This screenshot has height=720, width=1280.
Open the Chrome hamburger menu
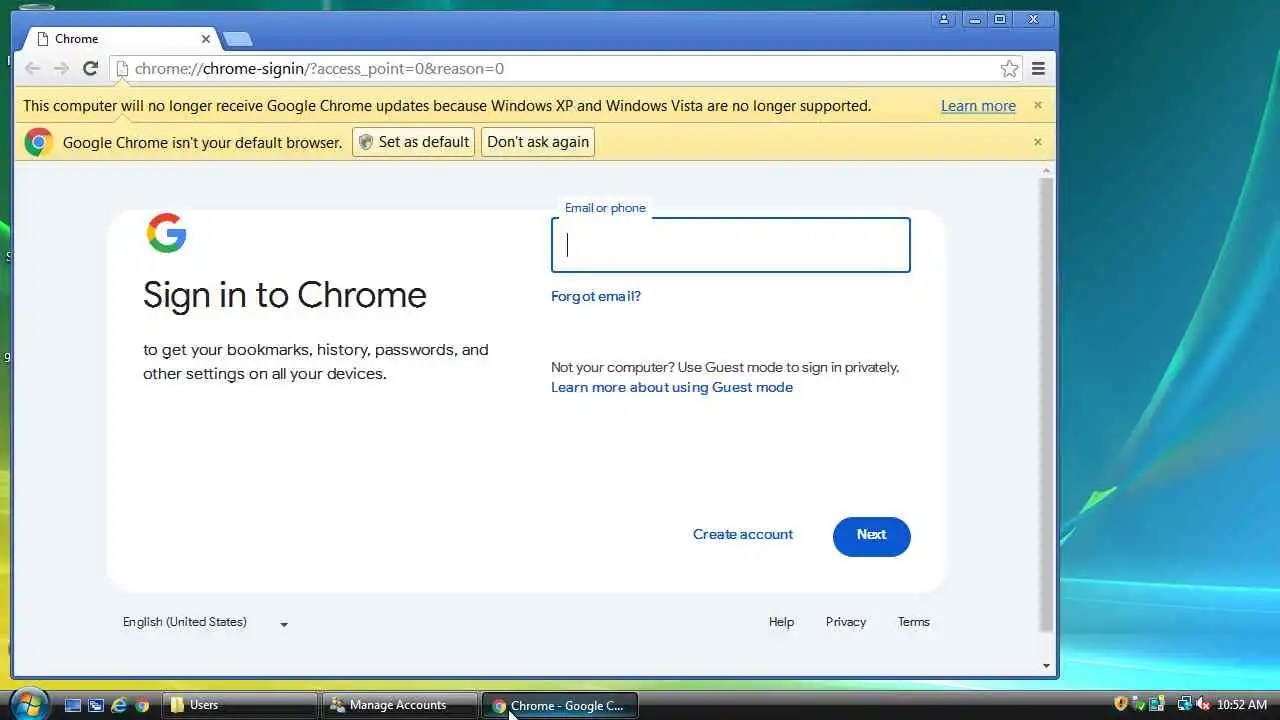1038,68
